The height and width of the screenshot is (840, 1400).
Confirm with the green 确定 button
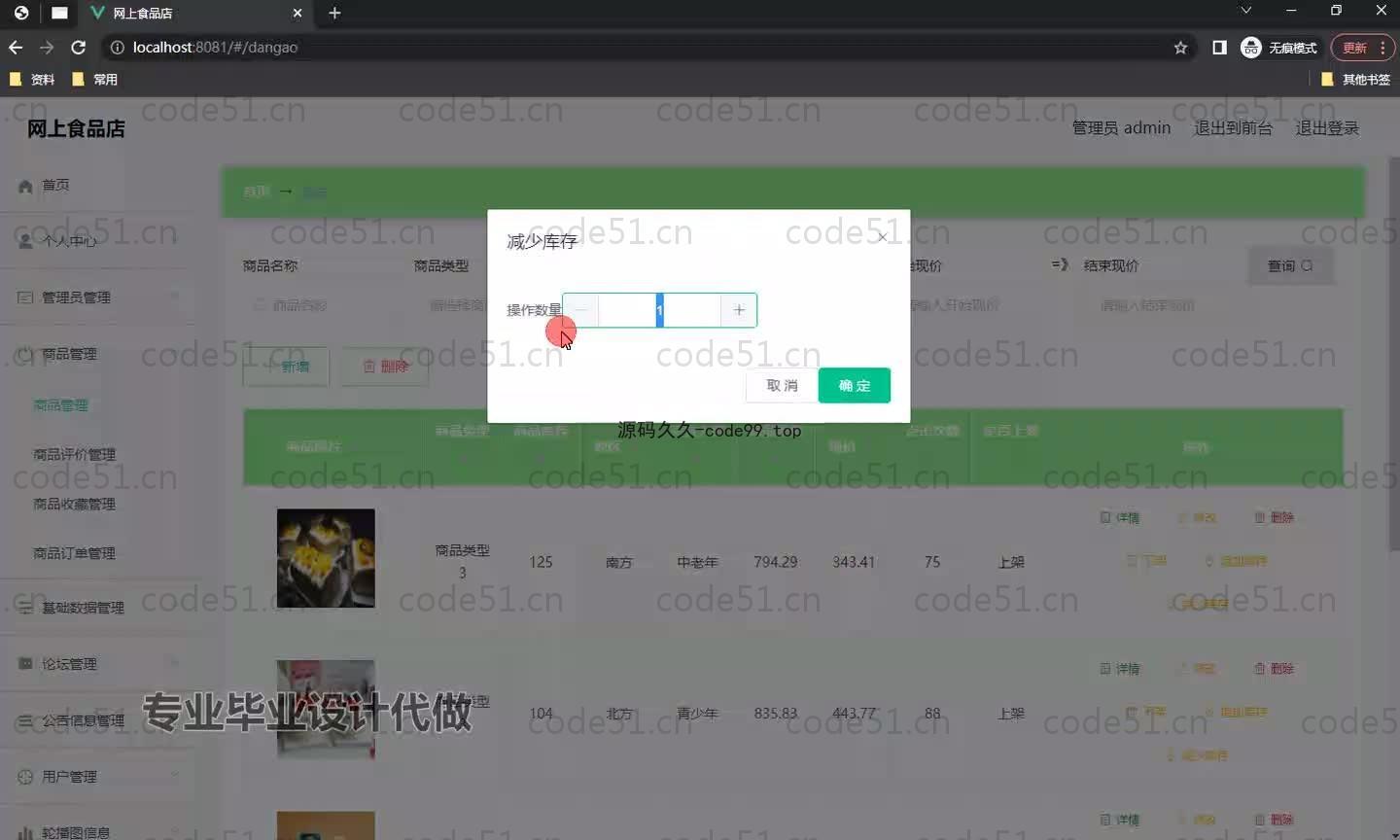click(854, 386)
